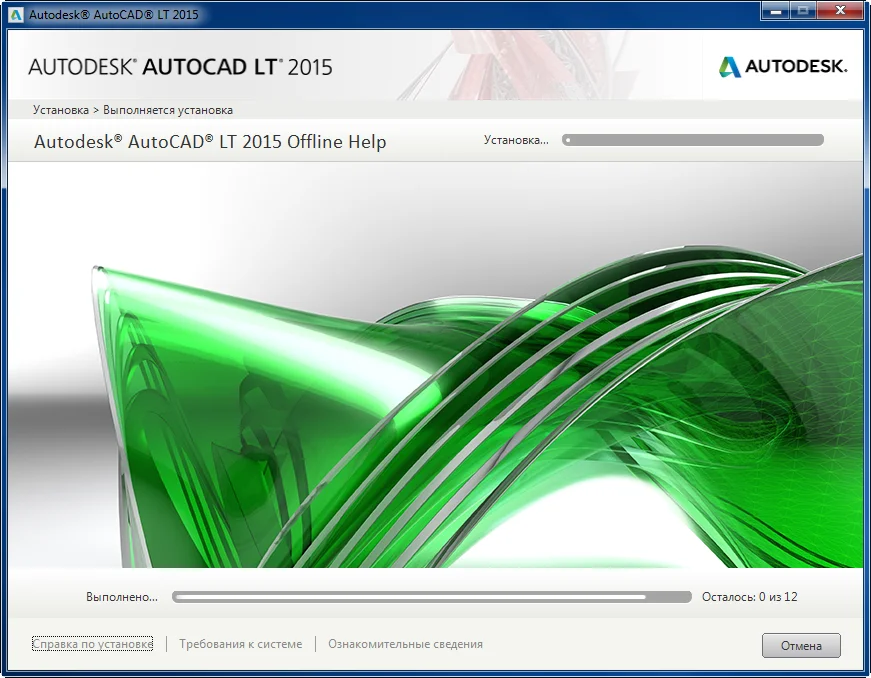Click the window title 'Autodesk® AutoCAD® LT 2015'

113,14
